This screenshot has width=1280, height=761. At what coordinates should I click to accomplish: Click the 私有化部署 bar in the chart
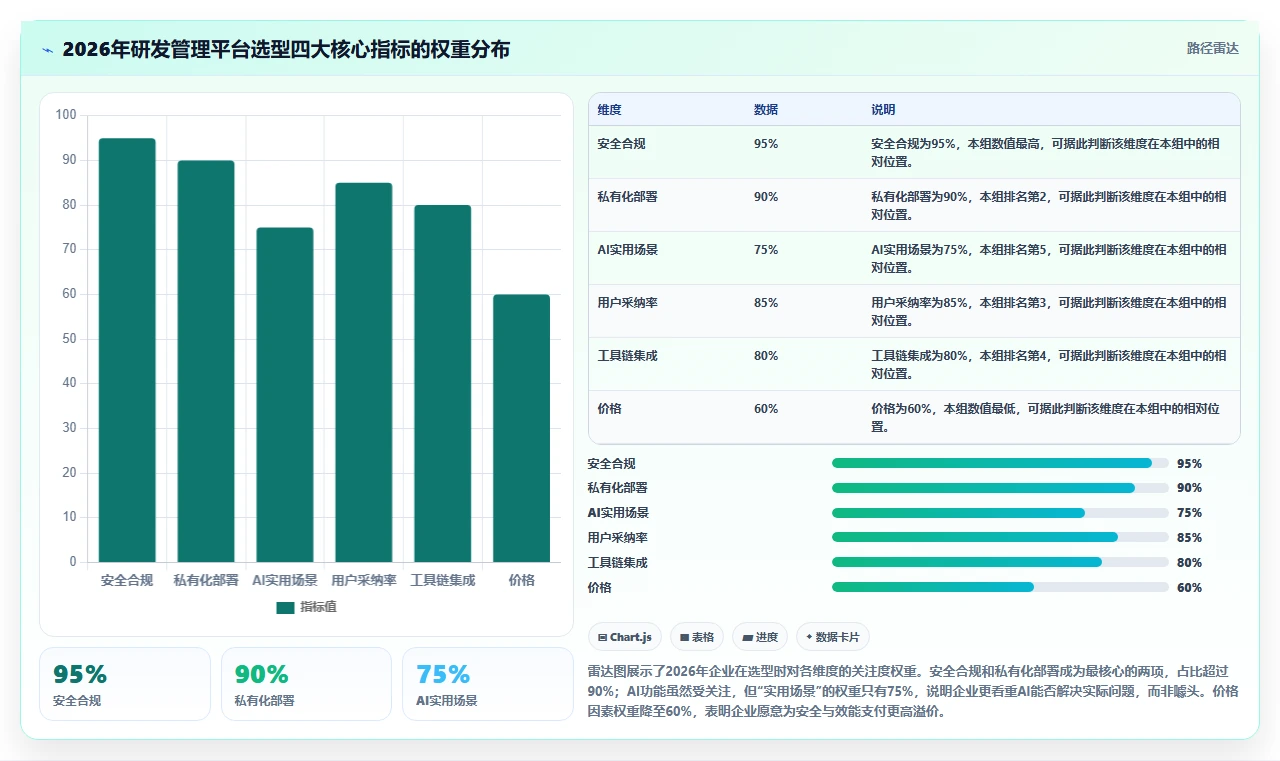206,361
